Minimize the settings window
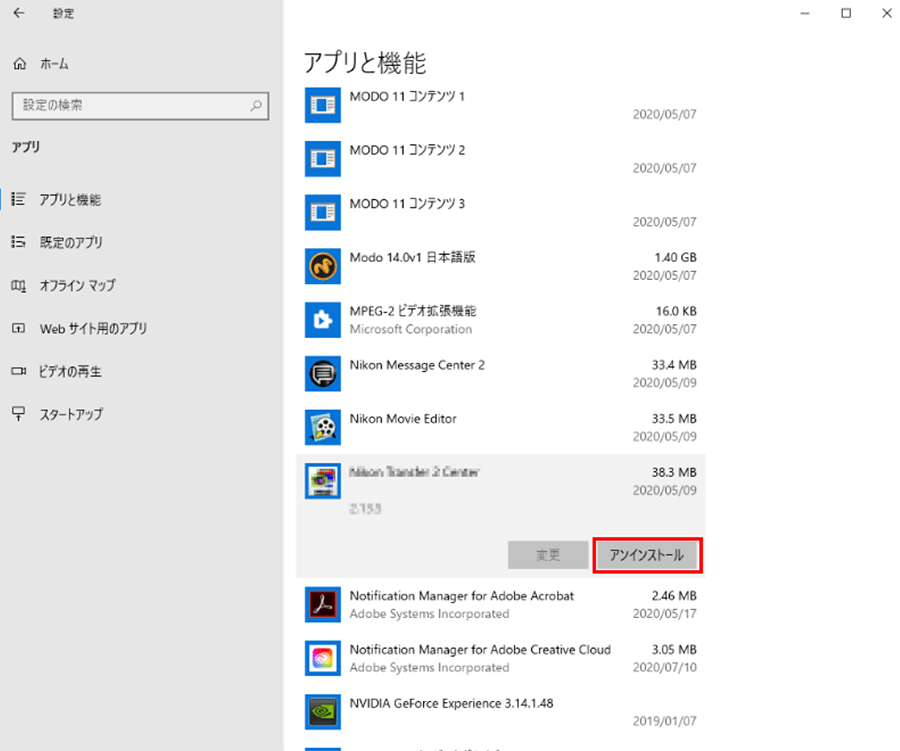This screenshot has height=751, width=900. (x=805, y=13)
